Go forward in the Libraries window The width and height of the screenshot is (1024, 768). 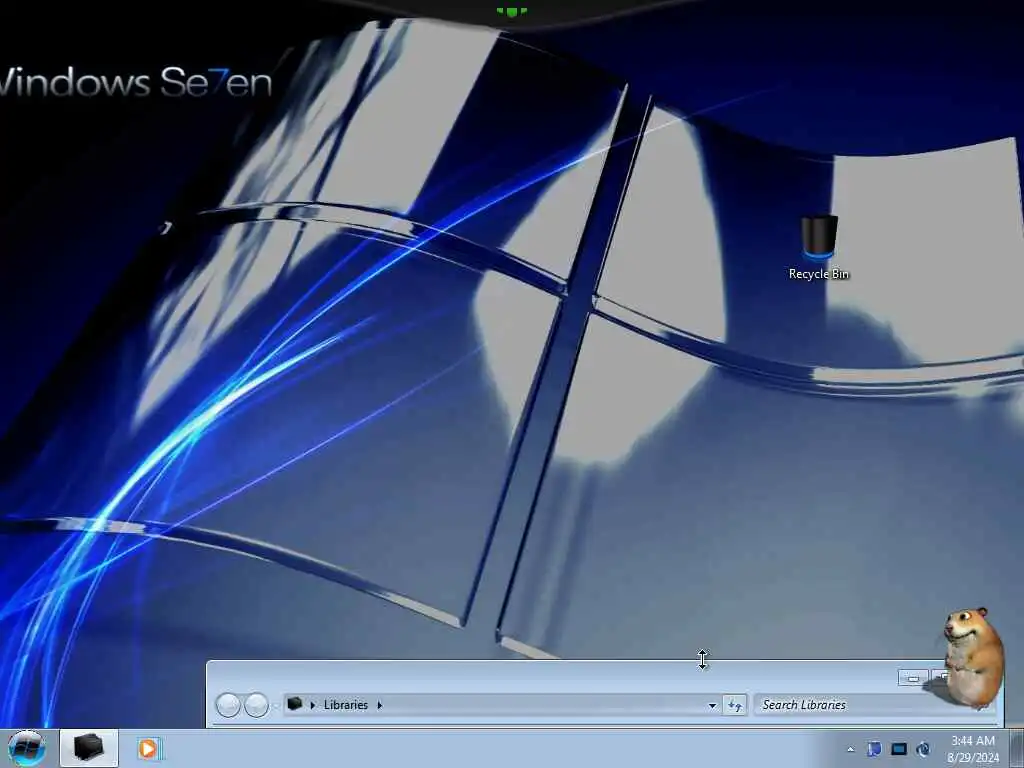coord(256,705)
